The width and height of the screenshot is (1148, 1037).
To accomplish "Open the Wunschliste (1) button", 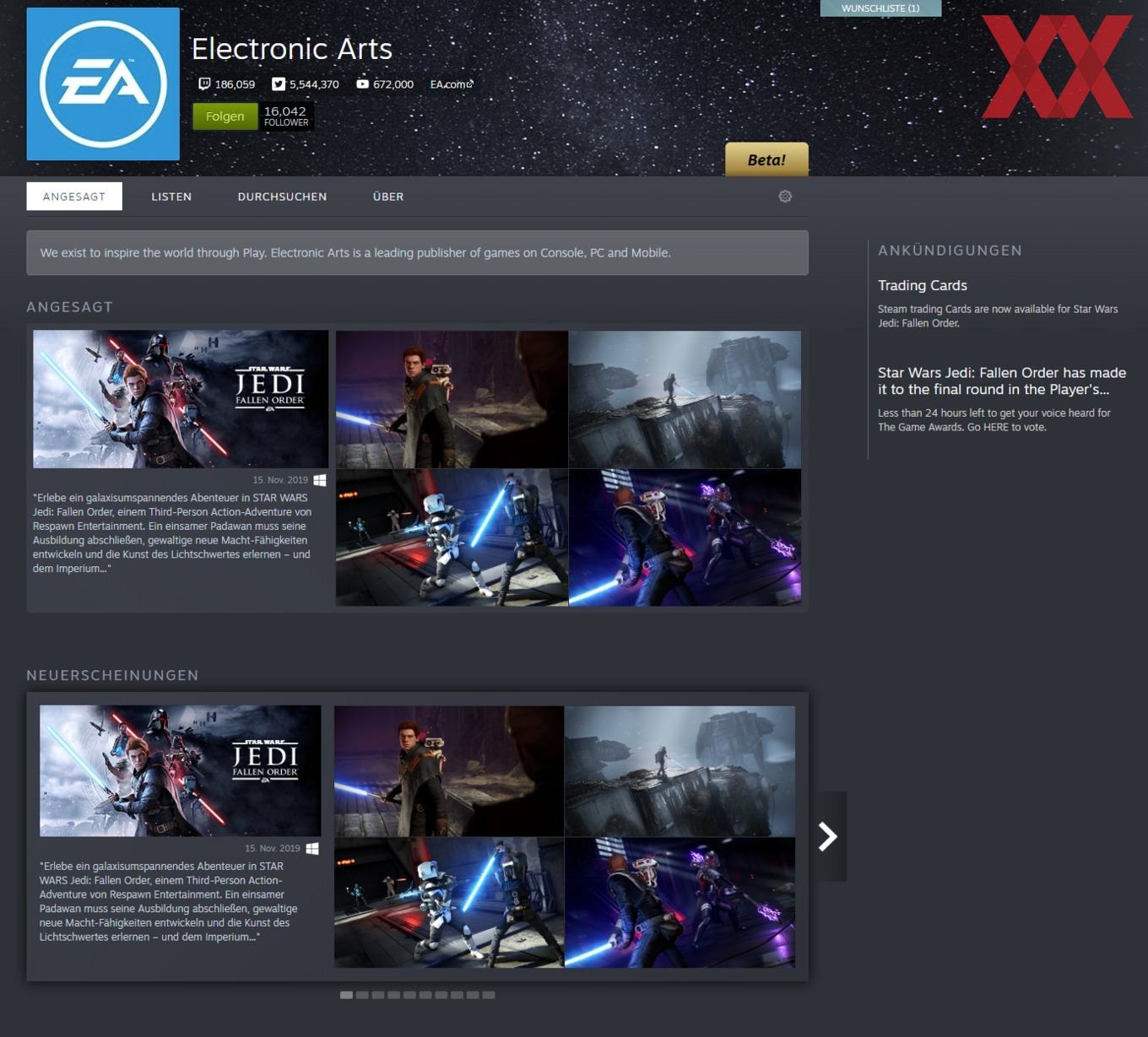I will pyautogui.click(x=880, y=8).
